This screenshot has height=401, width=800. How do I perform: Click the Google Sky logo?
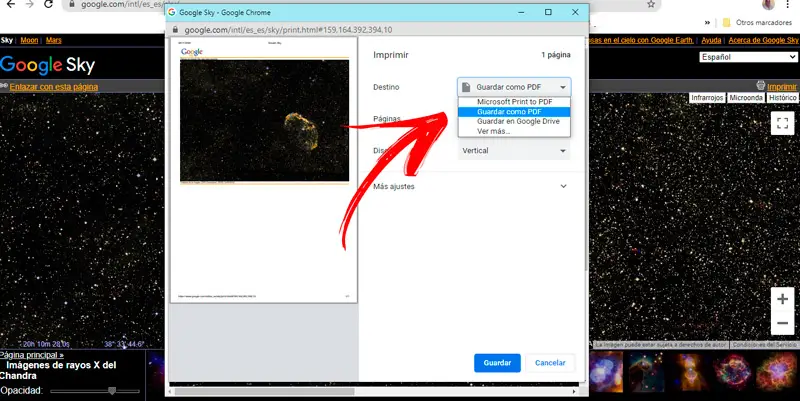(x=47, y=65)
